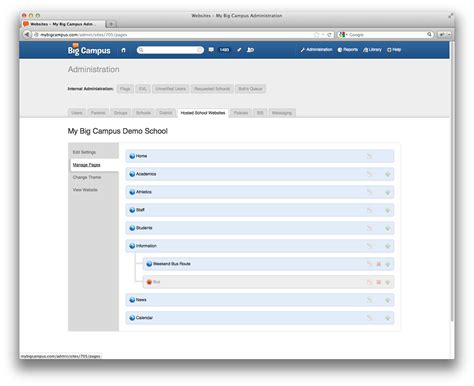
Task: Click the red delete icon on the orange Bus row
Action: click(x=379, y=282)
